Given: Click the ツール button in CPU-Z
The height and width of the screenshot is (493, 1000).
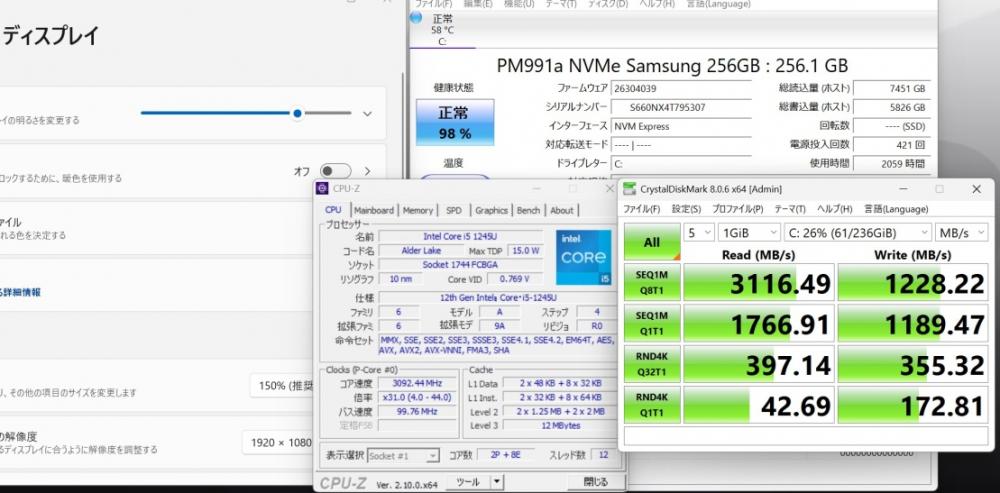Looking at the screenshot, I should [467, 482].
